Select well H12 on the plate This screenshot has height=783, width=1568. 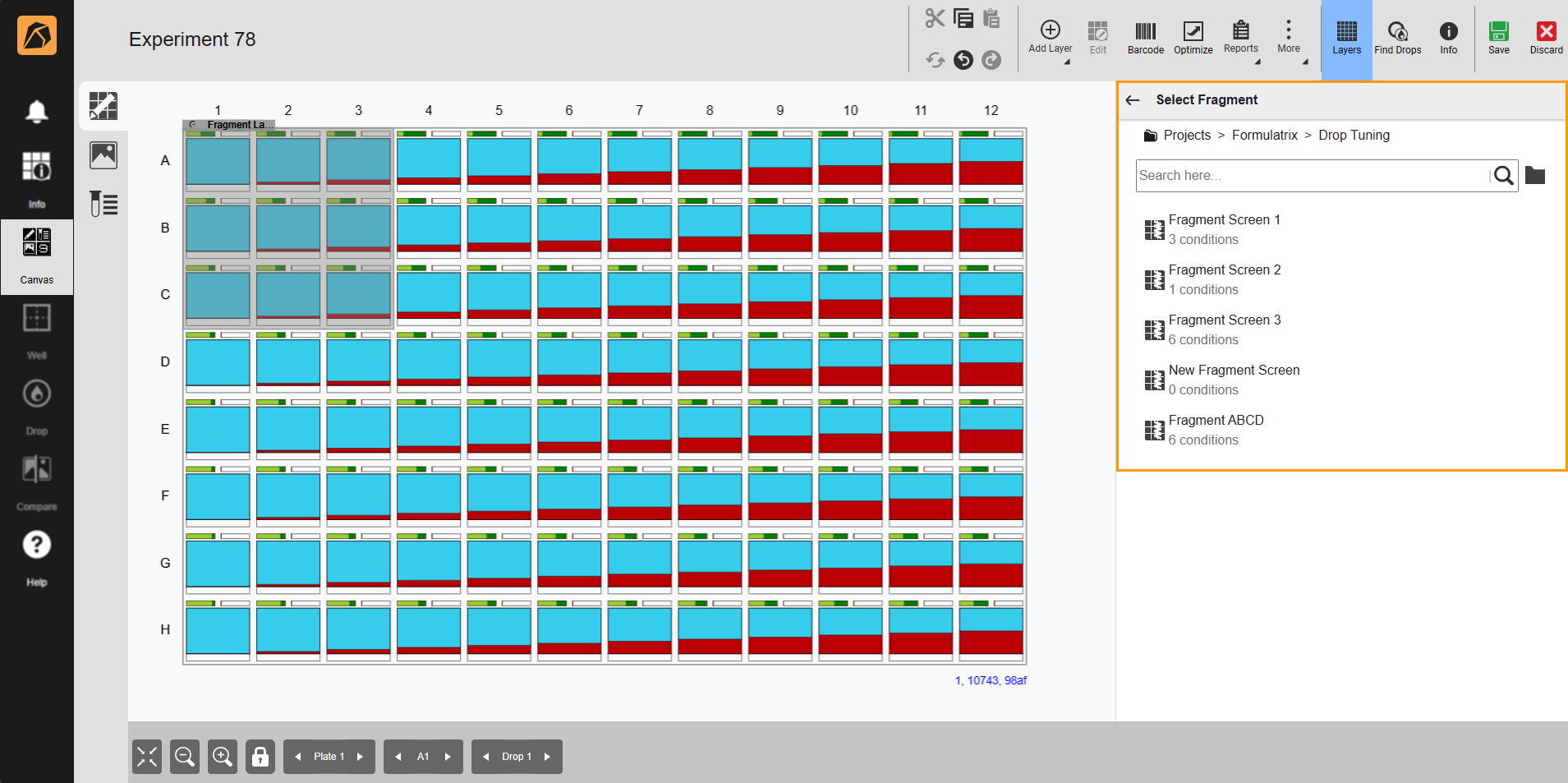[x=991, y=630]
